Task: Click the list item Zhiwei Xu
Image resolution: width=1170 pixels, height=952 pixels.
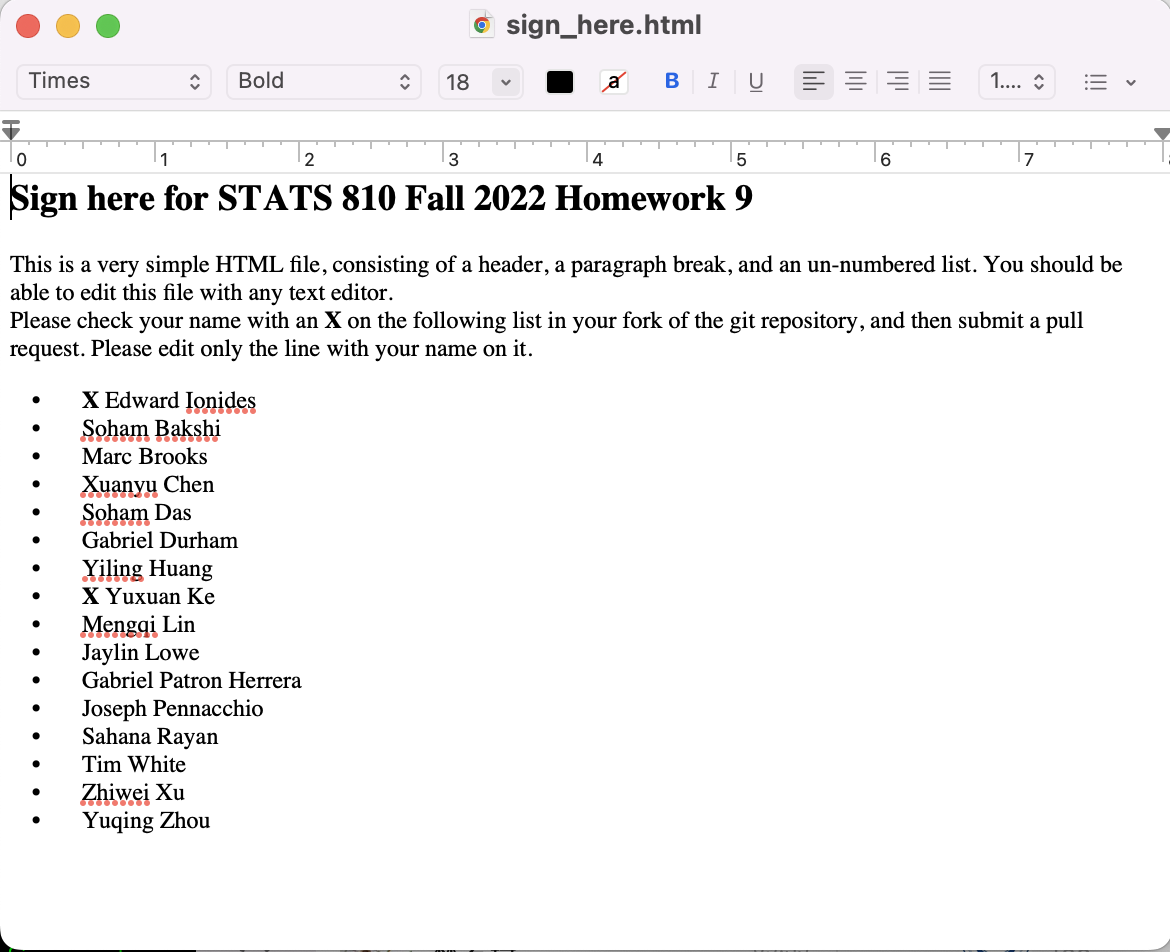Action: [x=133, y=792]
